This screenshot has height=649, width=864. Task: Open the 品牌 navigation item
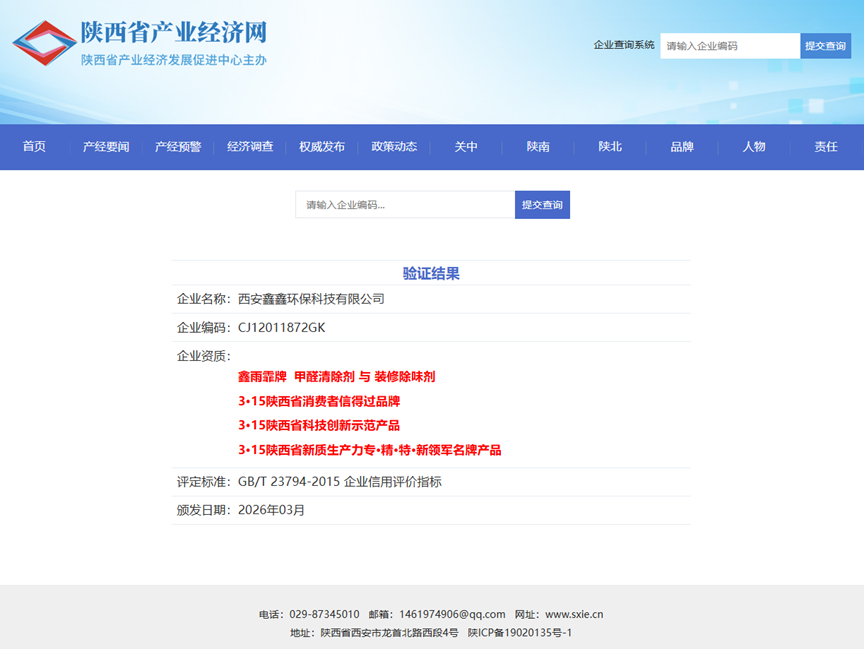[682, 147]
